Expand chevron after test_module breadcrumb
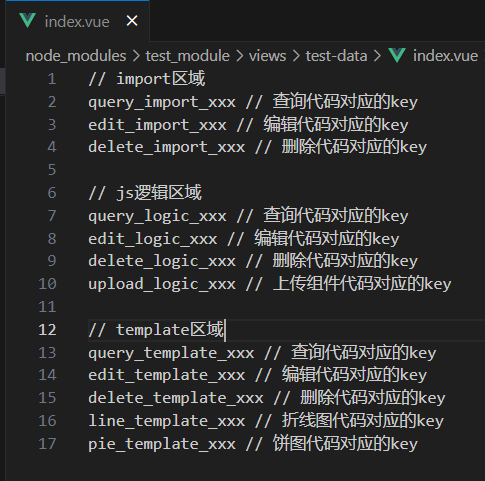 239,56
